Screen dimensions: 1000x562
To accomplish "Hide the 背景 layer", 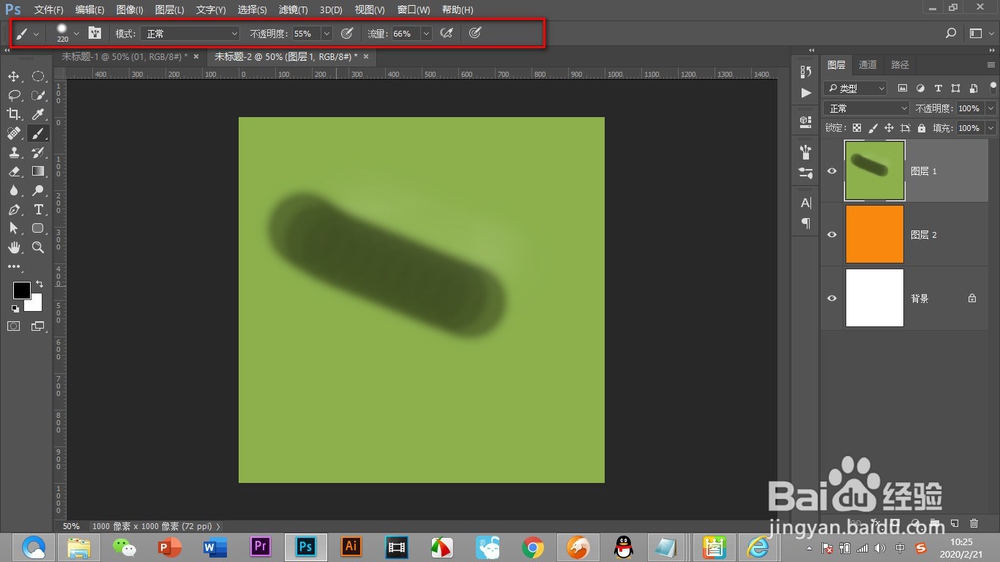I will coord(832,299).
